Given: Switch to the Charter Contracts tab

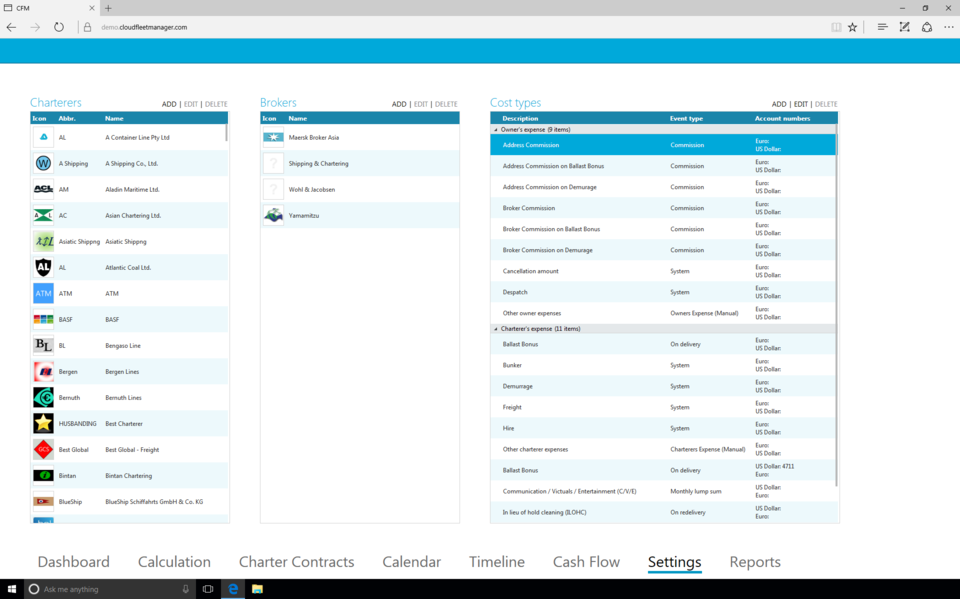Looking at the screenshot, I should (x=296, y=562).
